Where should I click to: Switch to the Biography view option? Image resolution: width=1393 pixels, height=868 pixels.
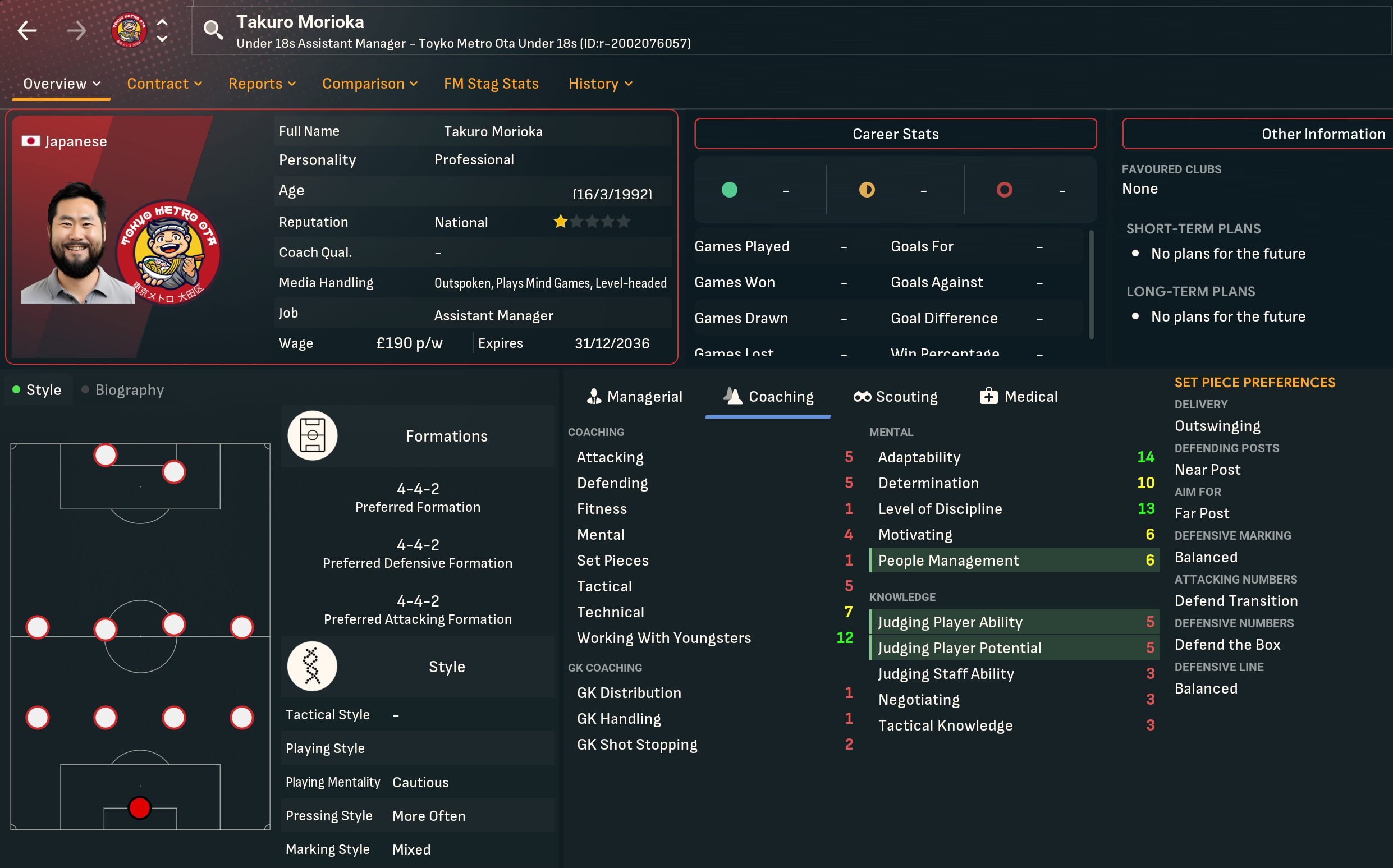coord(123,390)
